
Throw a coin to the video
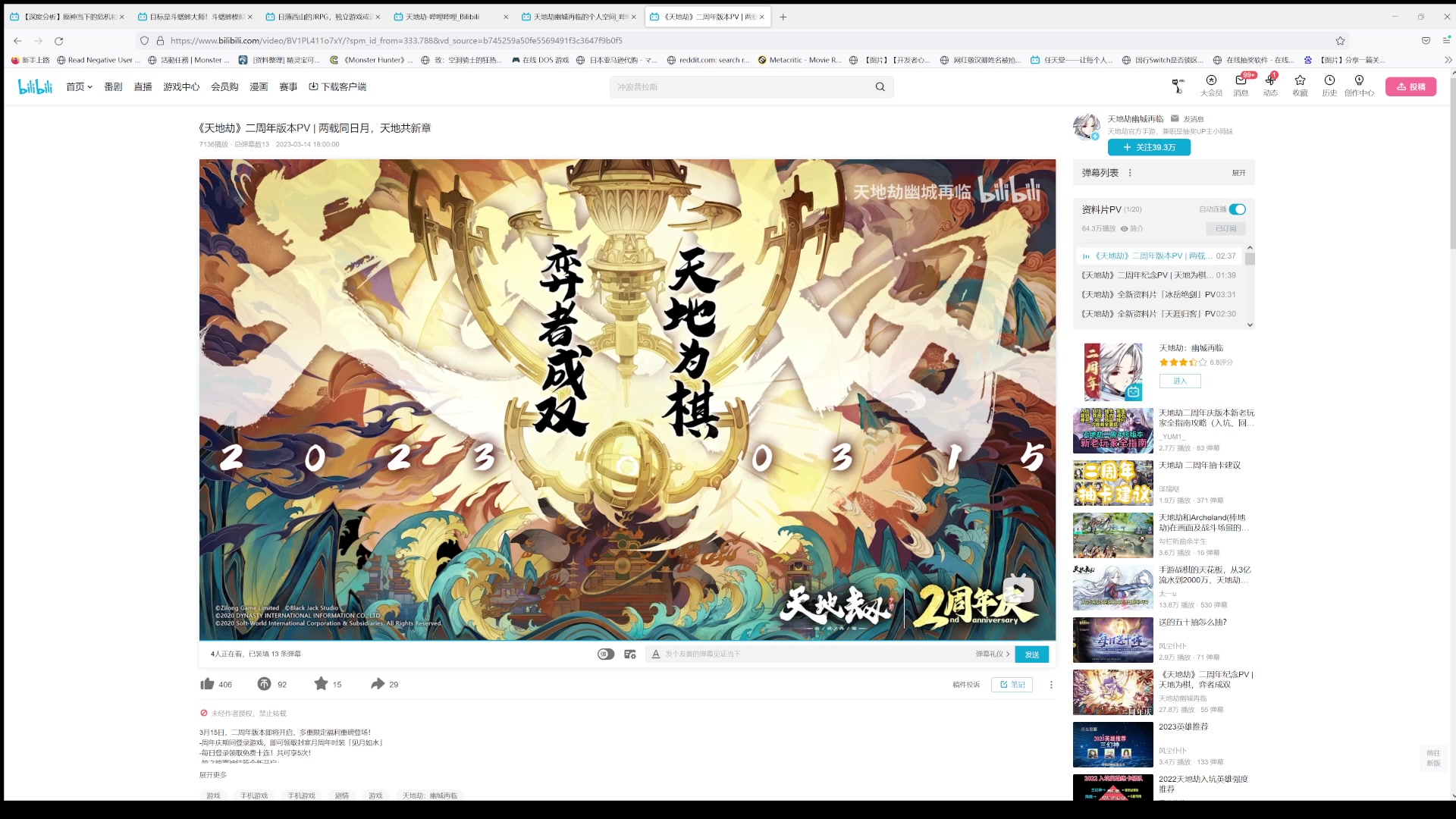pyautogui.click(x=263, y=683)
